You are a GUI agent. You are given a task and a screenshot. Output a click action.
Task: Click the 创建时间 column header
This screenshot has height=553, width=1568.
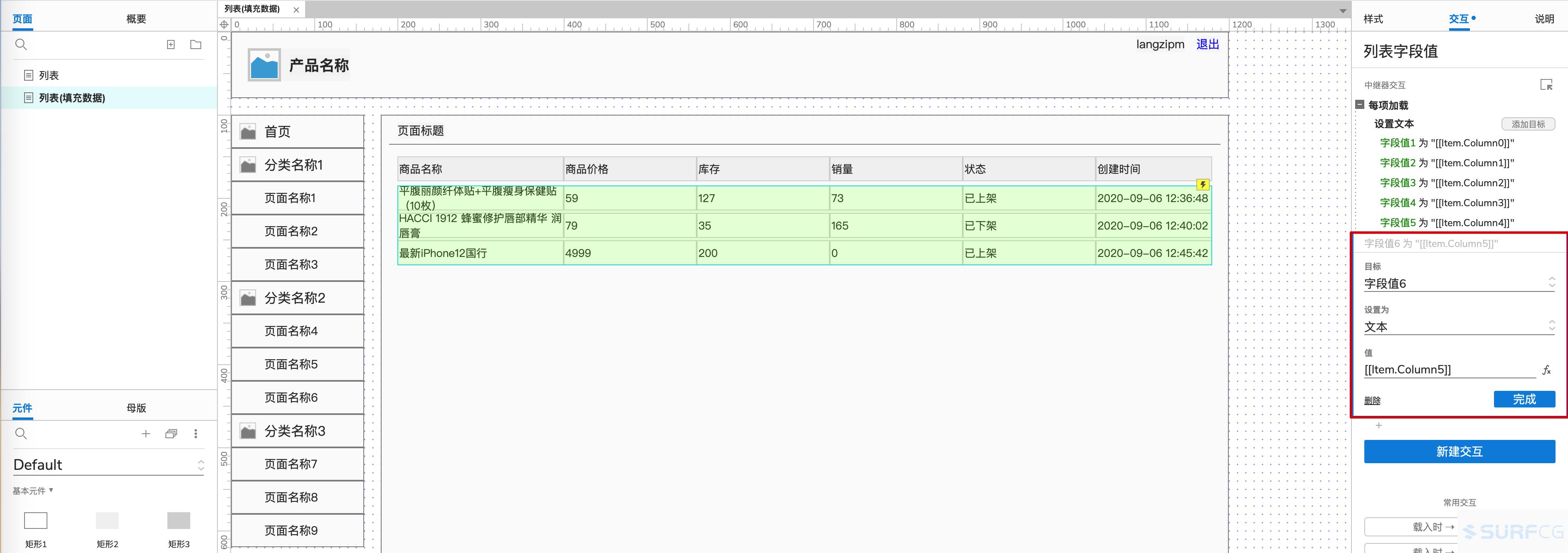1153,169
